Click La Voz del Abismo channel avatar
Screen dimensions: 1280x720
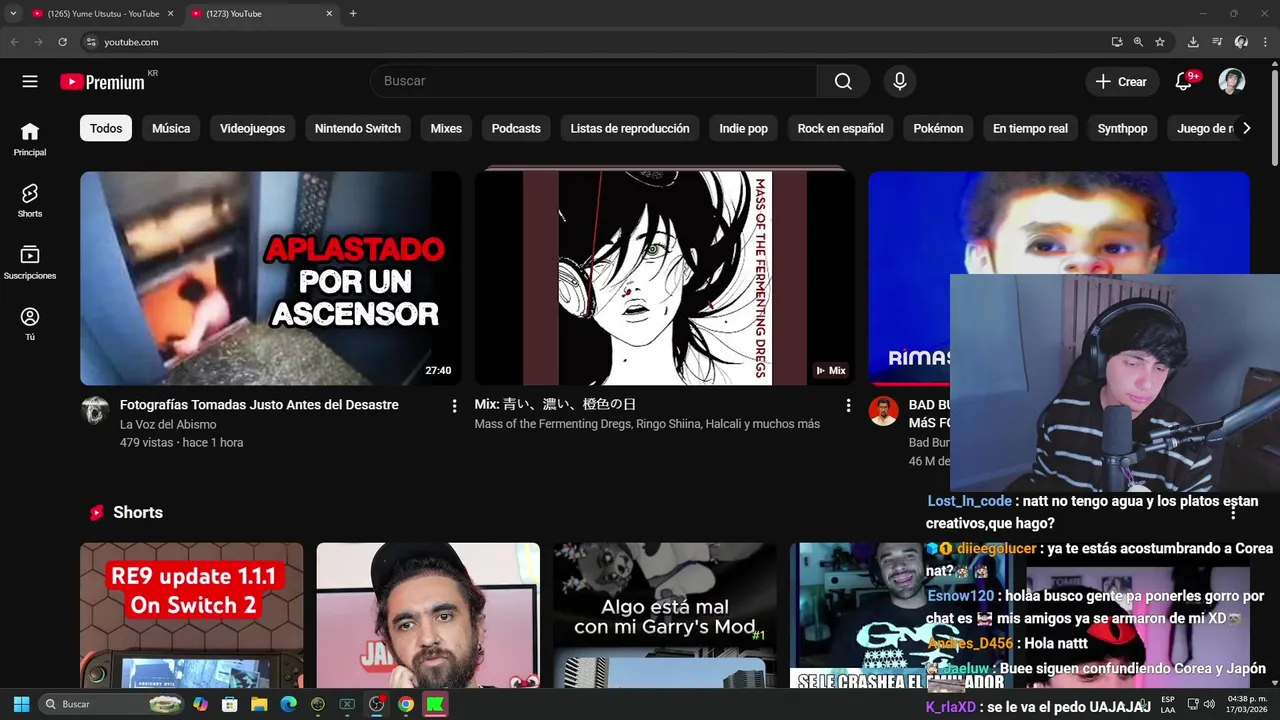[95, 411]
